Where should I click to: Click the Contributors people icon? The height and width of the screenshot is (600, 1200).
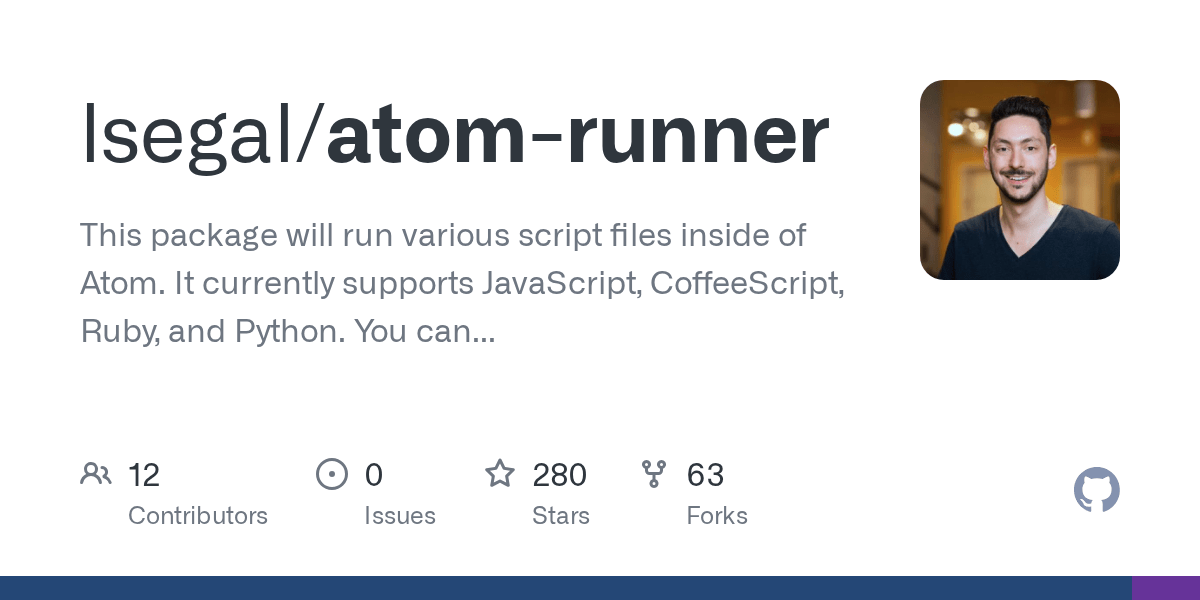(96, 474)
